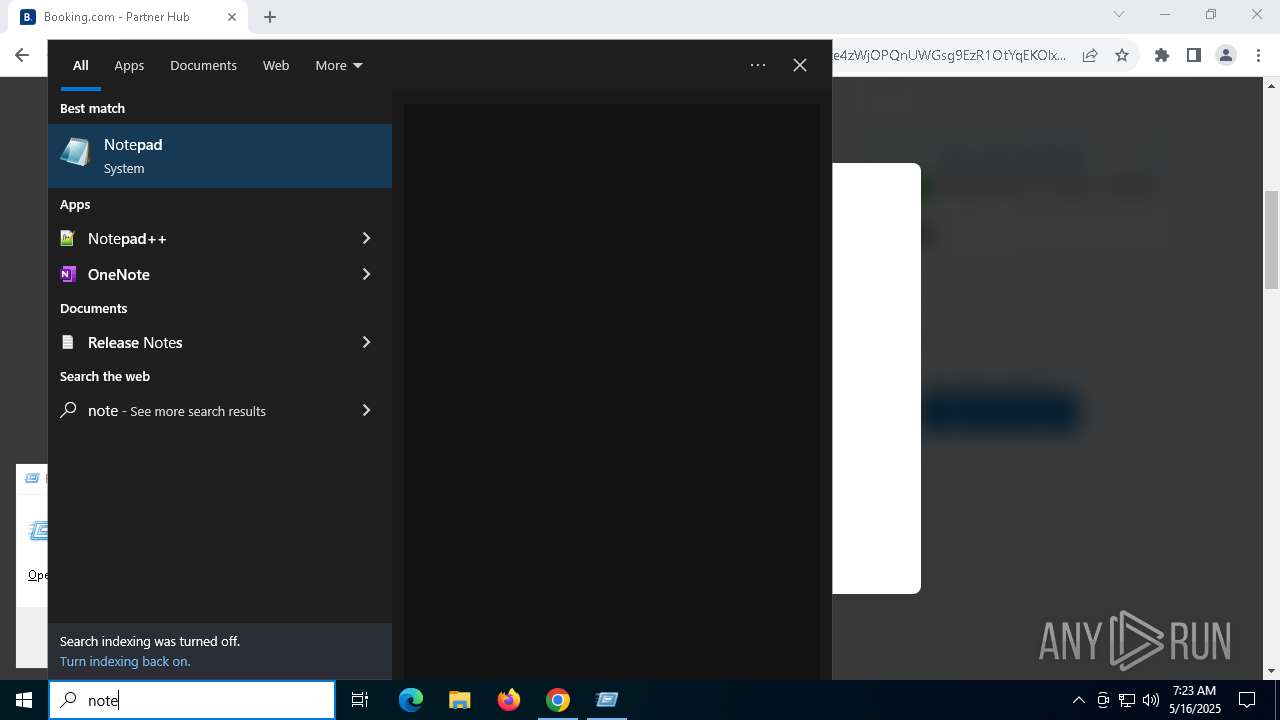Screen dimensions: 1280x720
Task: Expand OneNote result details
Action: (366, 274)
